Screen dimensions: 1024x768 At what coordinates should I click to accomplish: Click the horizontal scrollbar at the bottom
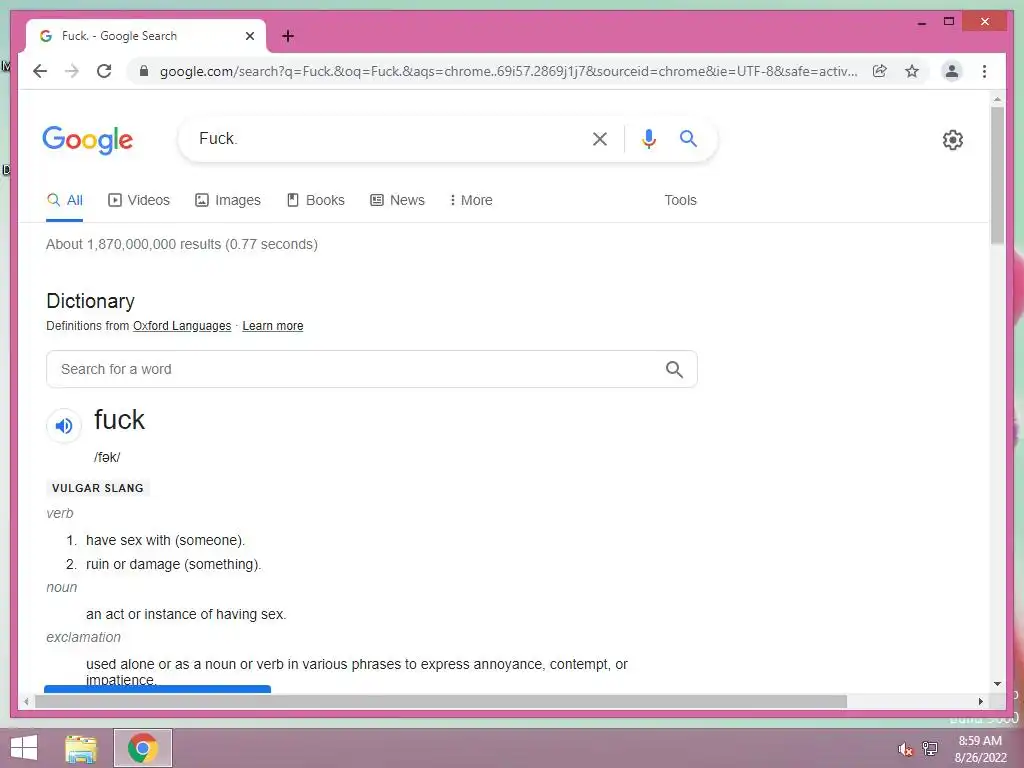[x=441, y=701]
